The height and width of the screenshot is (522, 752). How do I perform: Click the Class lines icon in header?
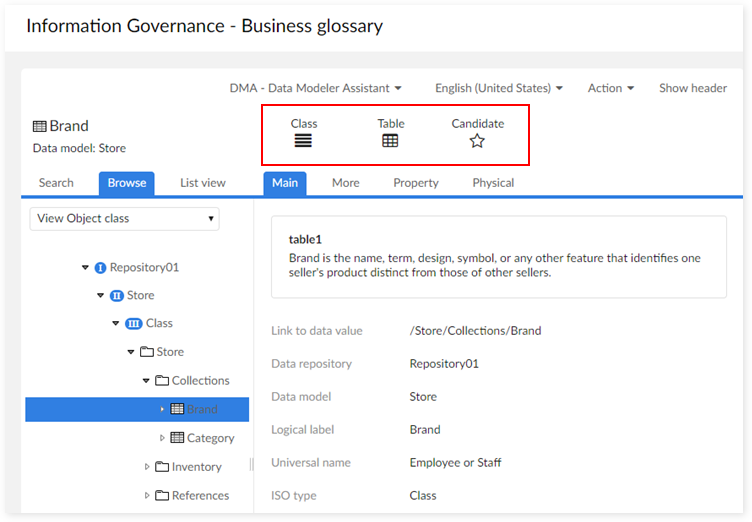303,141
